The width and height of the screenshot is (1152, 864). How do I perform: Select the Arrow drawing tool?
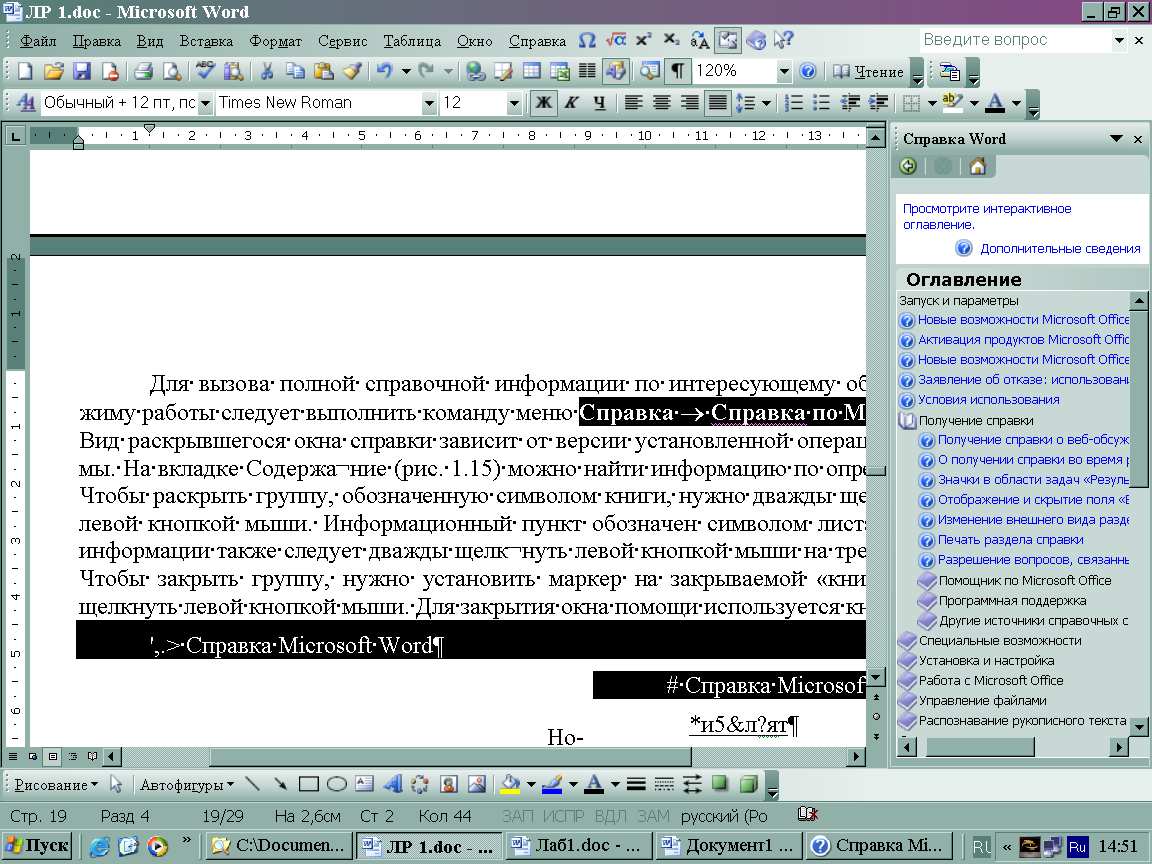coord(280,784)
